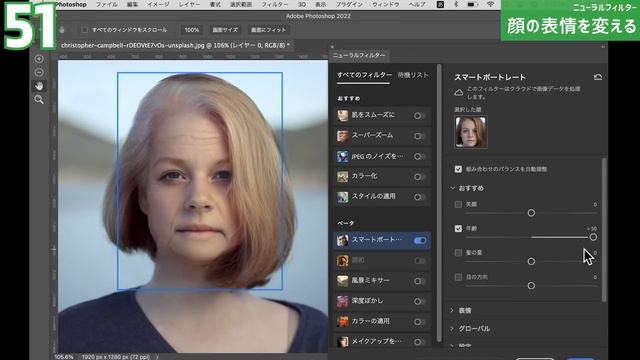Open the レイヤー menu

189,4
